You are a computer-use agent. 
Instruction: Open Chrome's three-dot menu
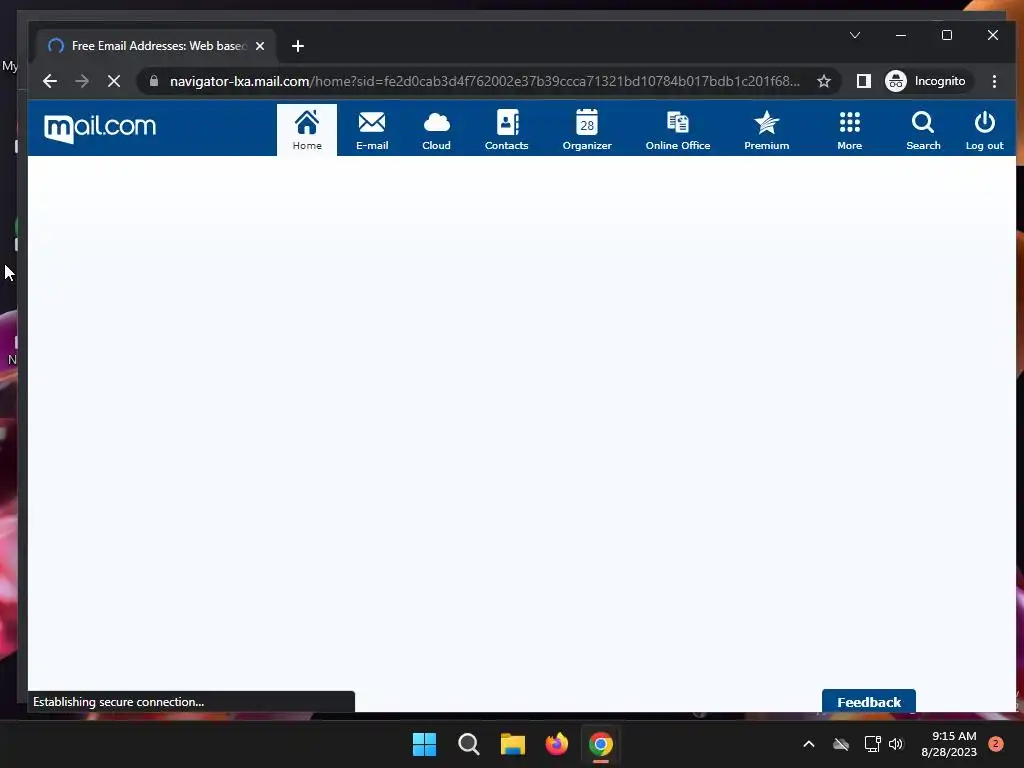point(994,81)
